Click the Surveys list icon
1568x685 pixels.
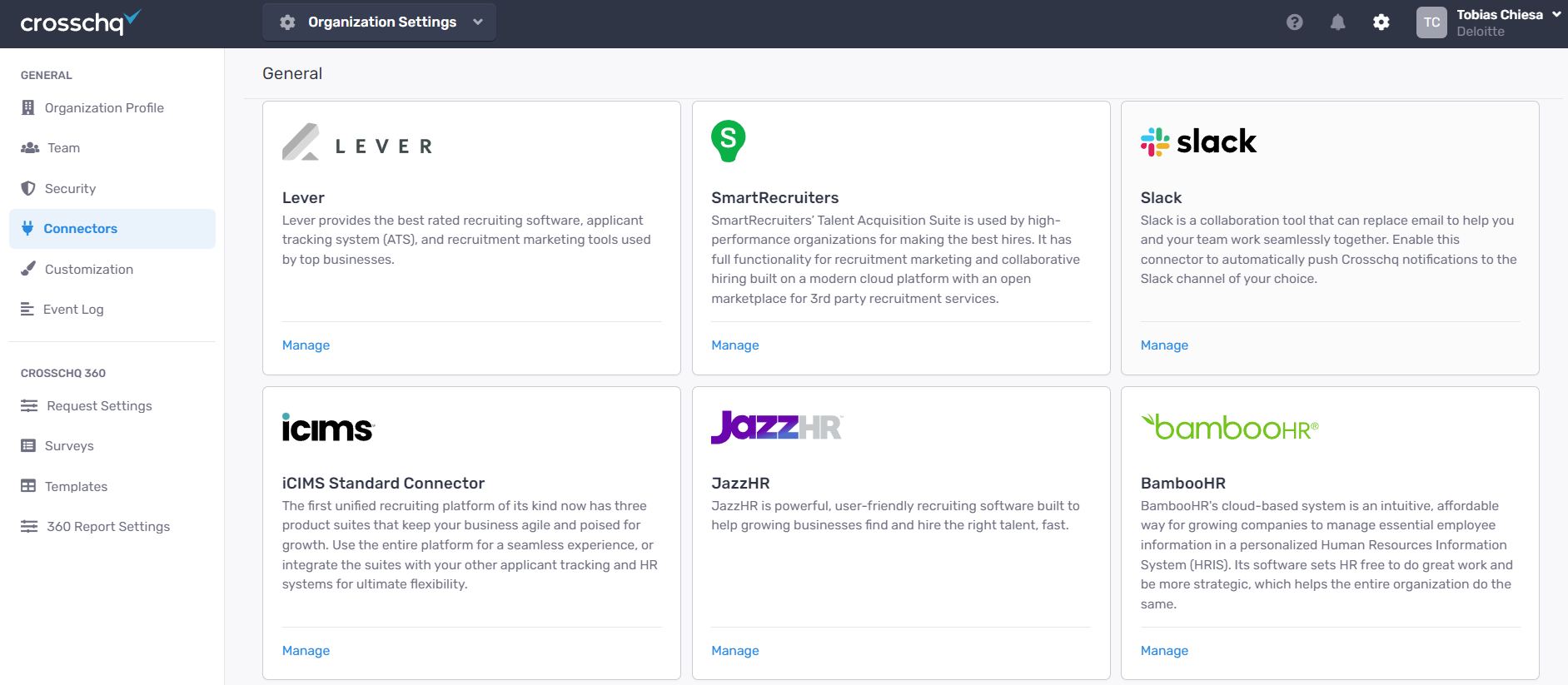click(x=28, y=445)
